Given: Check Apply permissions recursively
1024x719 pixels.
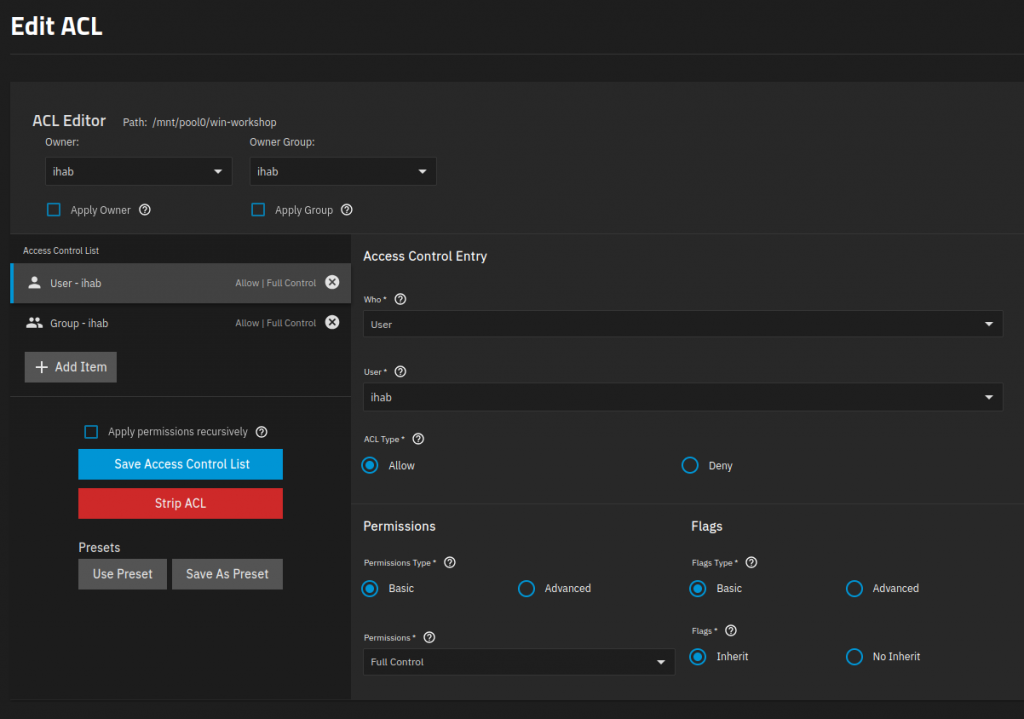Looking at the screenshot, I should [x=91, y=432].
